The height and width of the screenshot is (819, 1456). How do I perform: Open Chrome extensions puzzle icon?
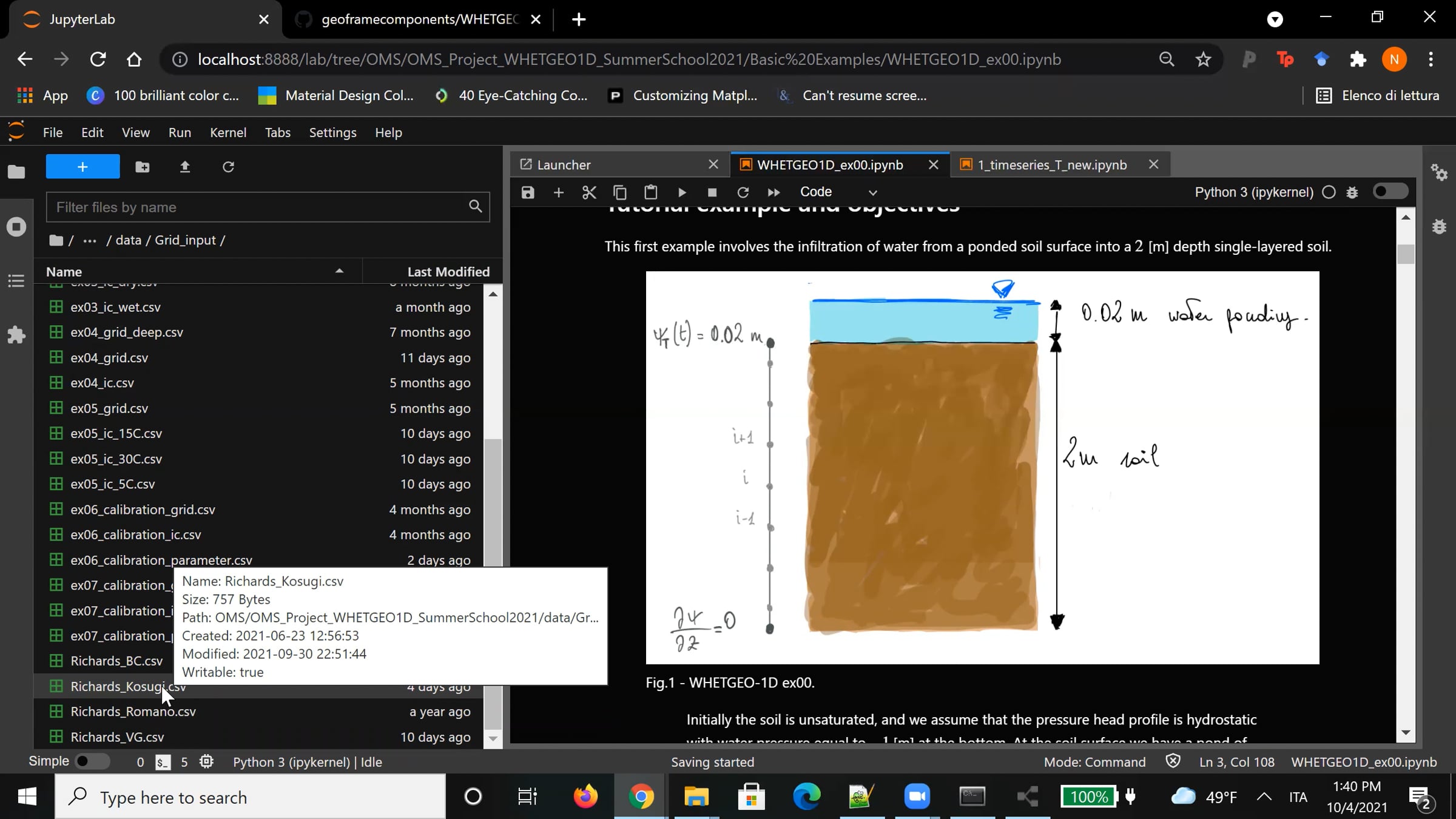1358,59
